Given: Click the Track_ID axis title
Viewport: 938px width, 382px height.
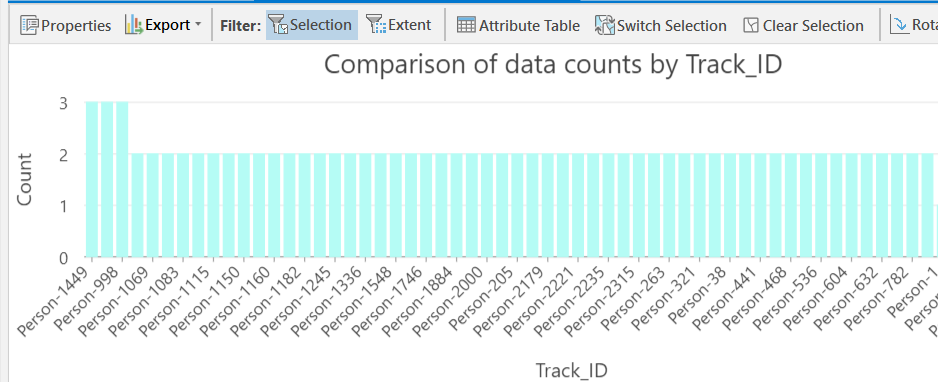Looking at the screenshot, I should click(x=571, y=370).
